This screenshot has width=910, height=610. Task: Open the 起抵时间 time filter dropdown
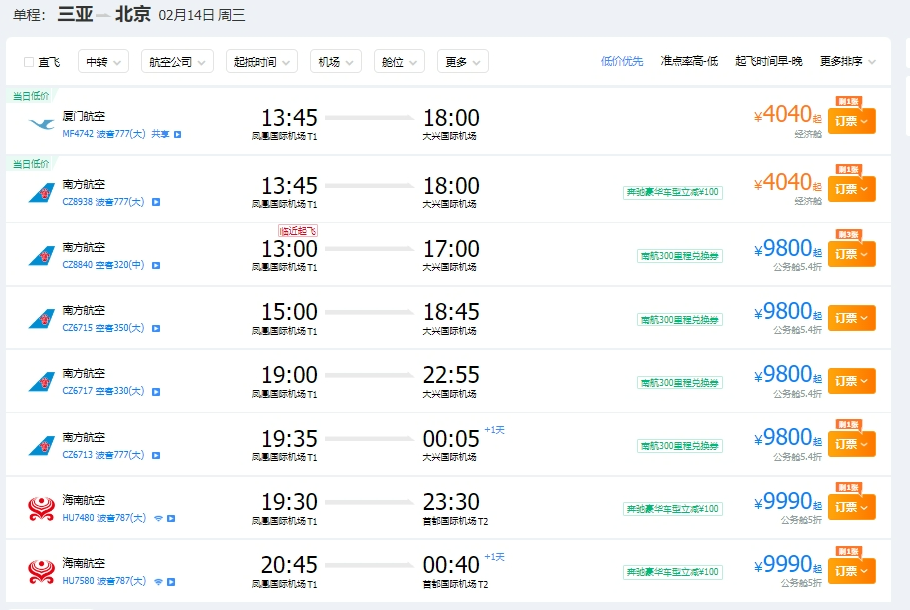point(261,62)
